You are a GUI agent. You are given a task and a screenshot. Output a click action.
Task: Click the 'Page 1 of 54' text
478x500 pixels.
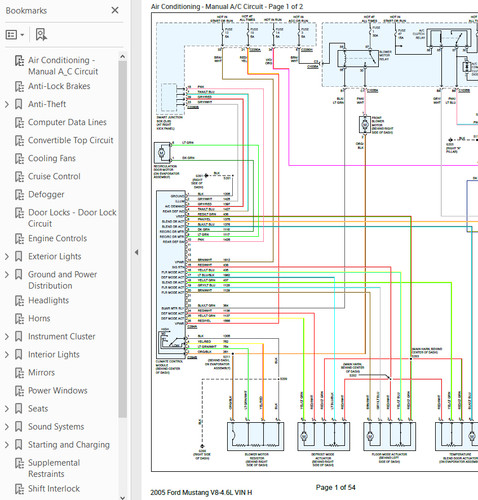[336, 488]
